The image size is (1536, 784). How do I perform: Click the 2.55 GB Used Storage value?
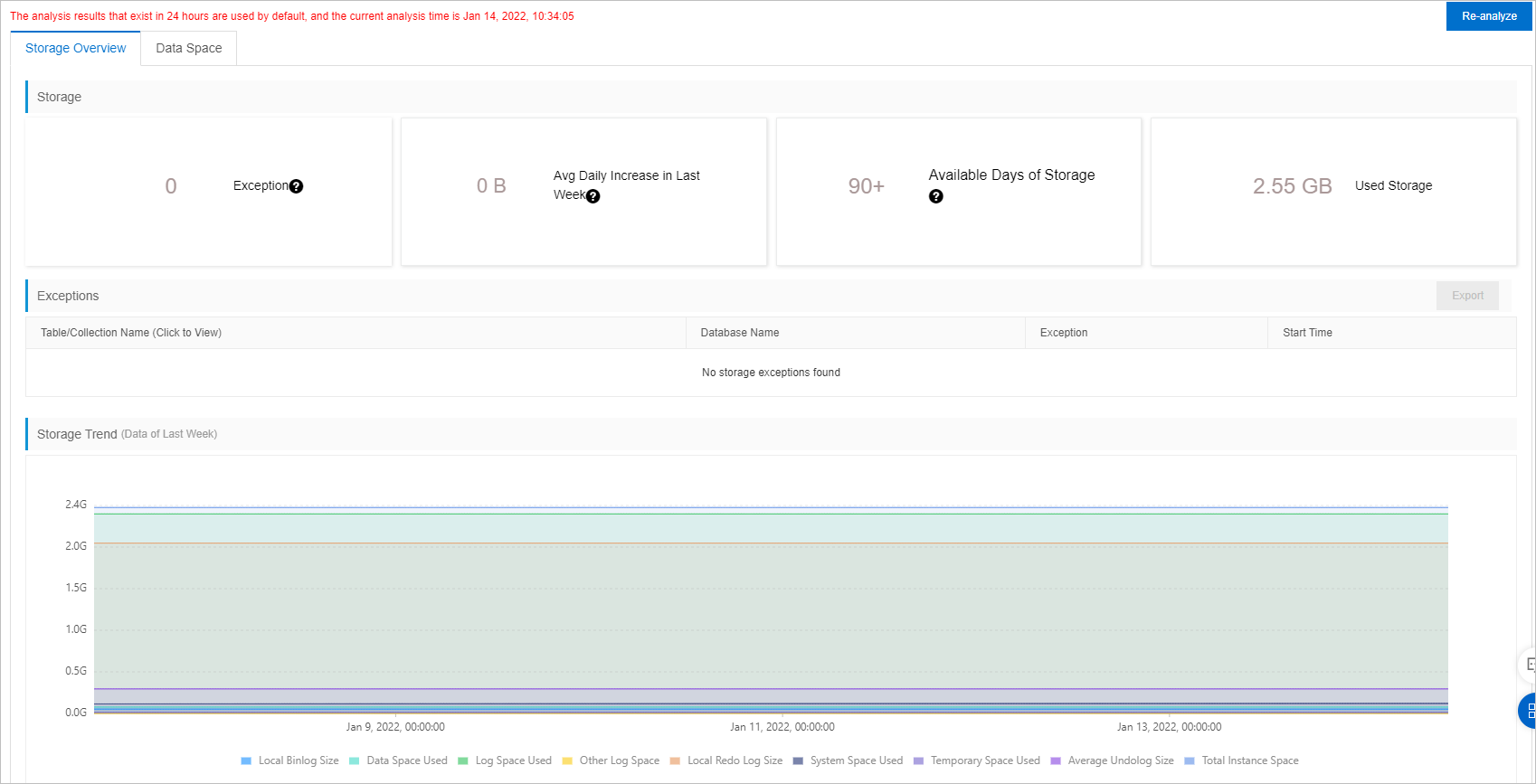click(1292, 186)
